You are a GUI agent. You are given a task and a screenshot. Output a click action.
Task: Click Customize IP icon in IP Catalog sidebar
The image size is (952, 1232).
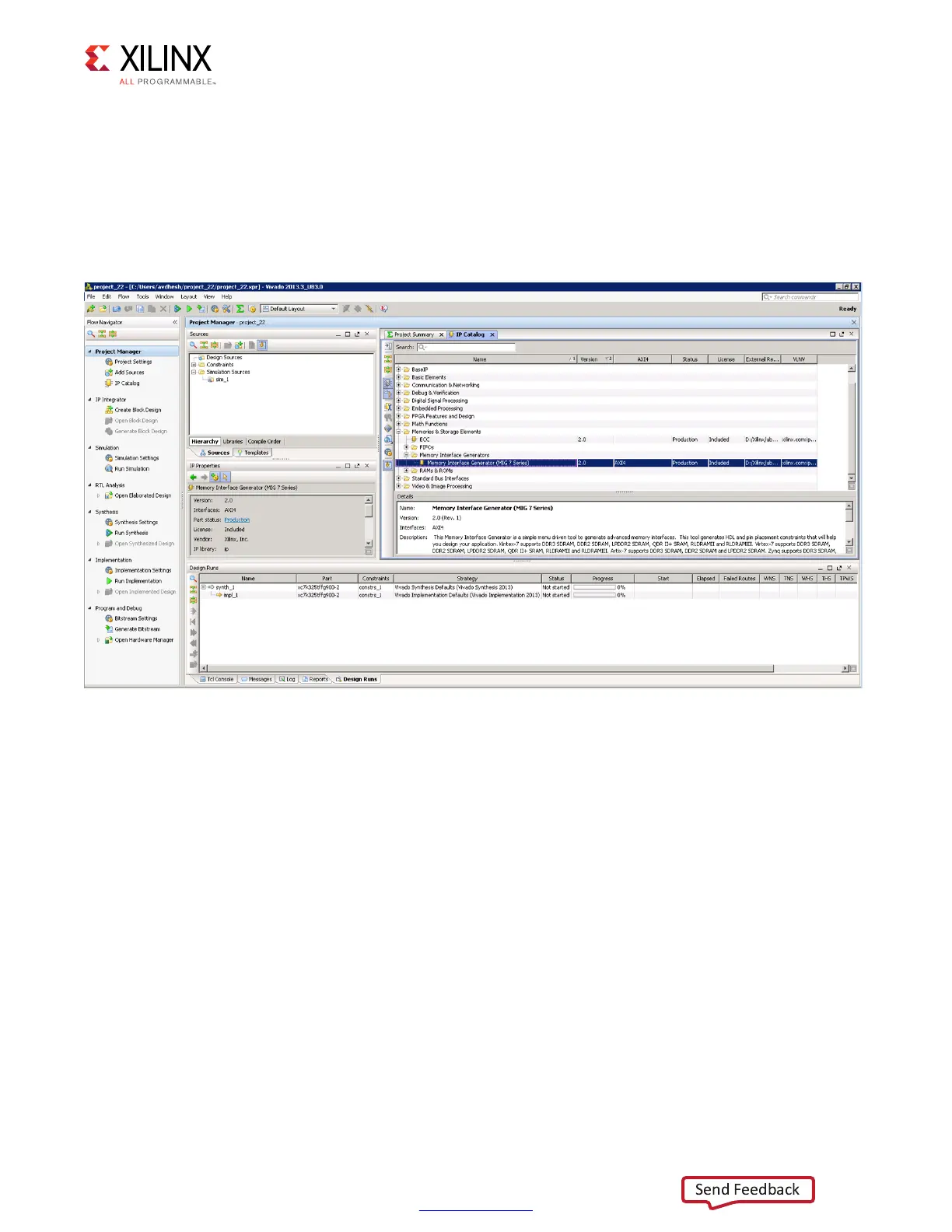click(388, 407)
